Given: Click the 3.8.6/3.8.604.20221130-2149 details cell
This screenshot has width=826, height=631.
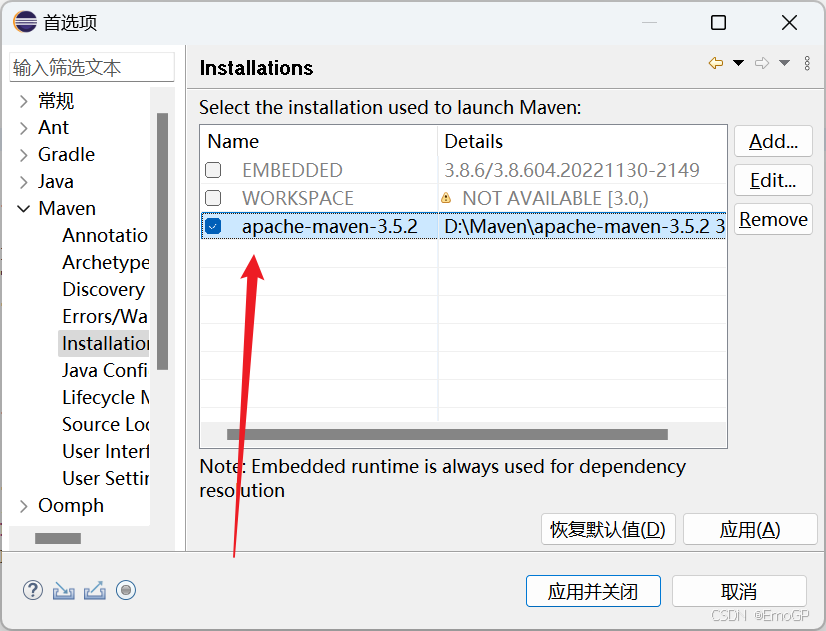Looking at the screenshot, I should (572, 170).
